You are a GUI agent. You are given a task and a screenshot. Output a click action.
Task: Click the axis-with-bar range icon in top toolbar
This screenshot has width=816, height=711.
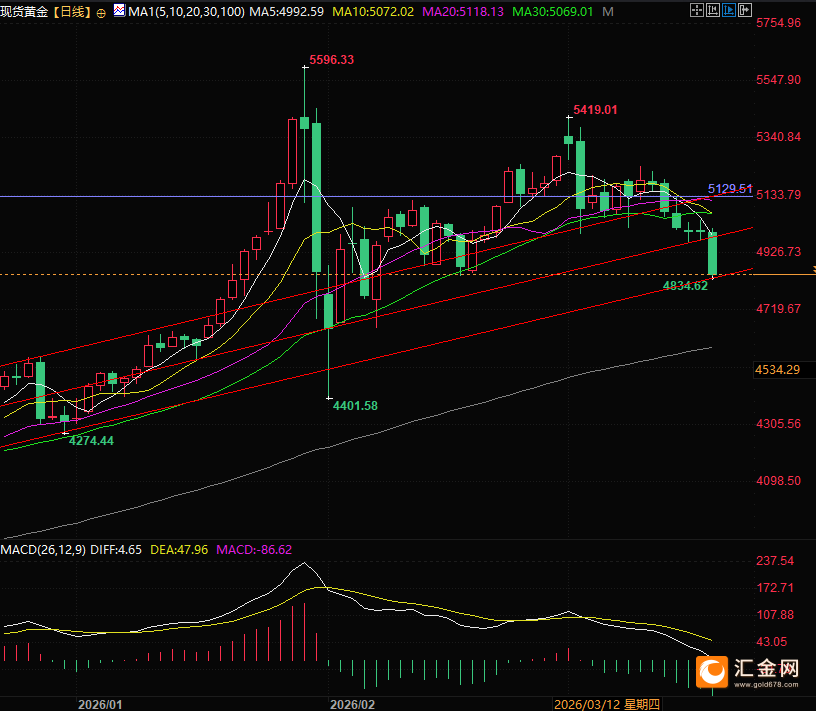click(713, 10)
